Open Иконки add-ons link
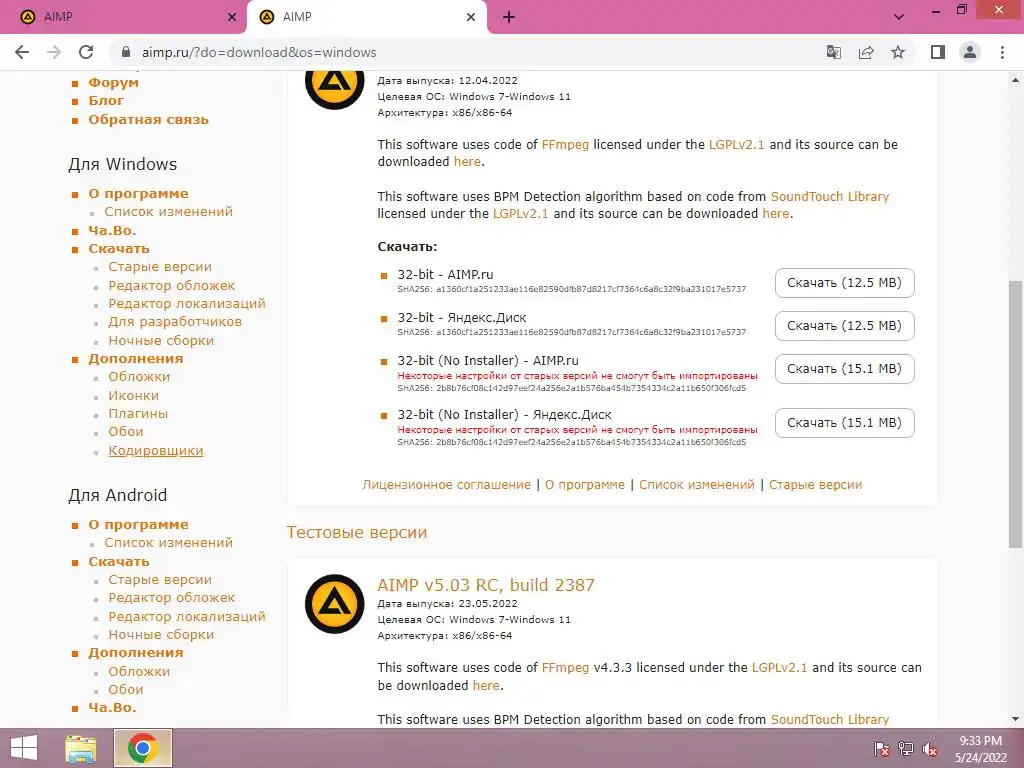Screen dimensions: 1024x768 [133, 396]
